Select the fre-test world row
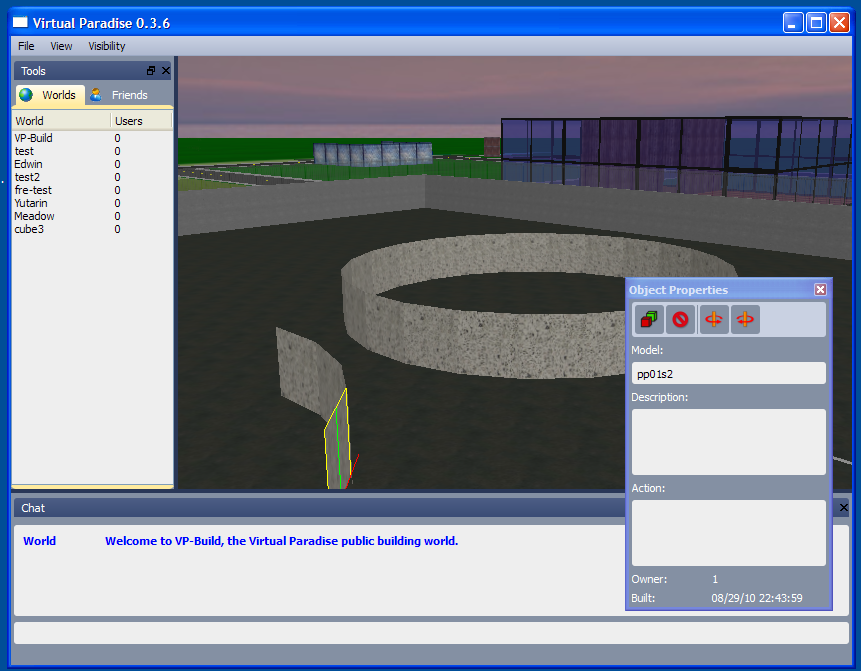Viewport: 861px width, 671px height. pyautogui.click(x=92, y=190)
